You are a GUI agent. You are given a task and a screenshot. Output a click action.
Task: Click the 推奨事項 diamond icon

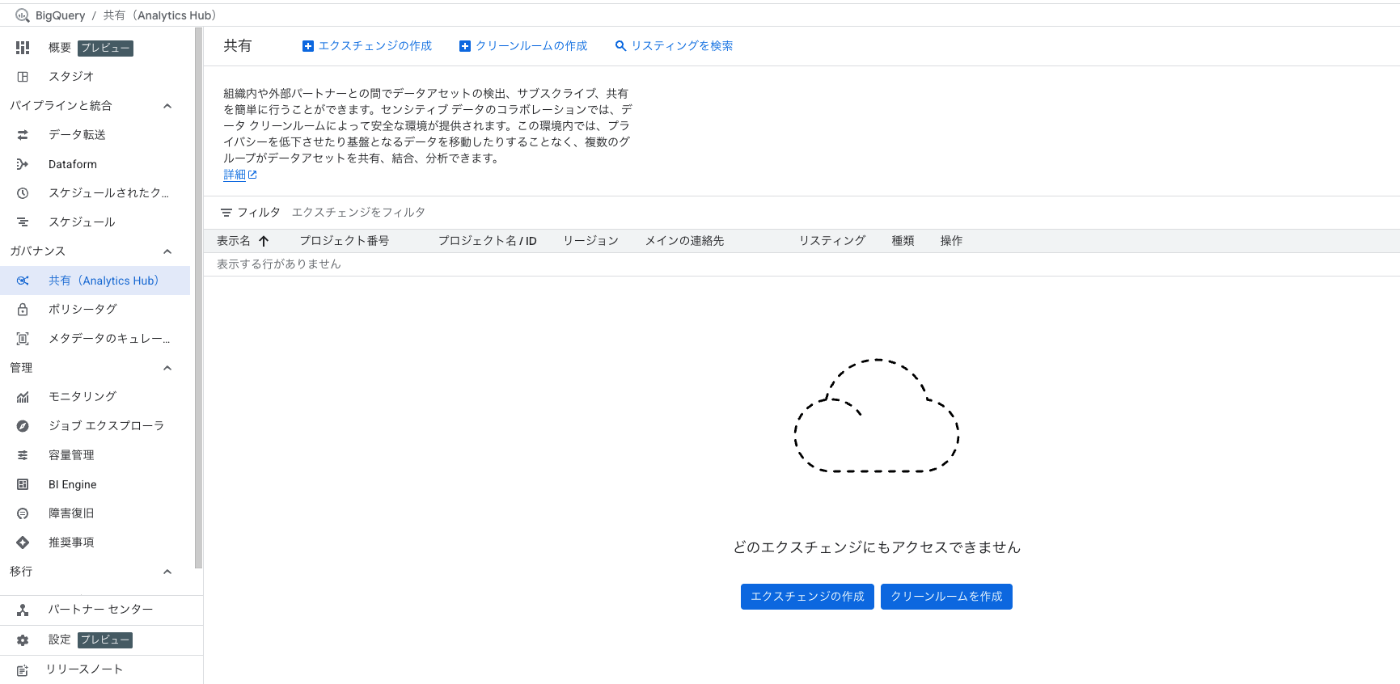[x=23, y=542]
